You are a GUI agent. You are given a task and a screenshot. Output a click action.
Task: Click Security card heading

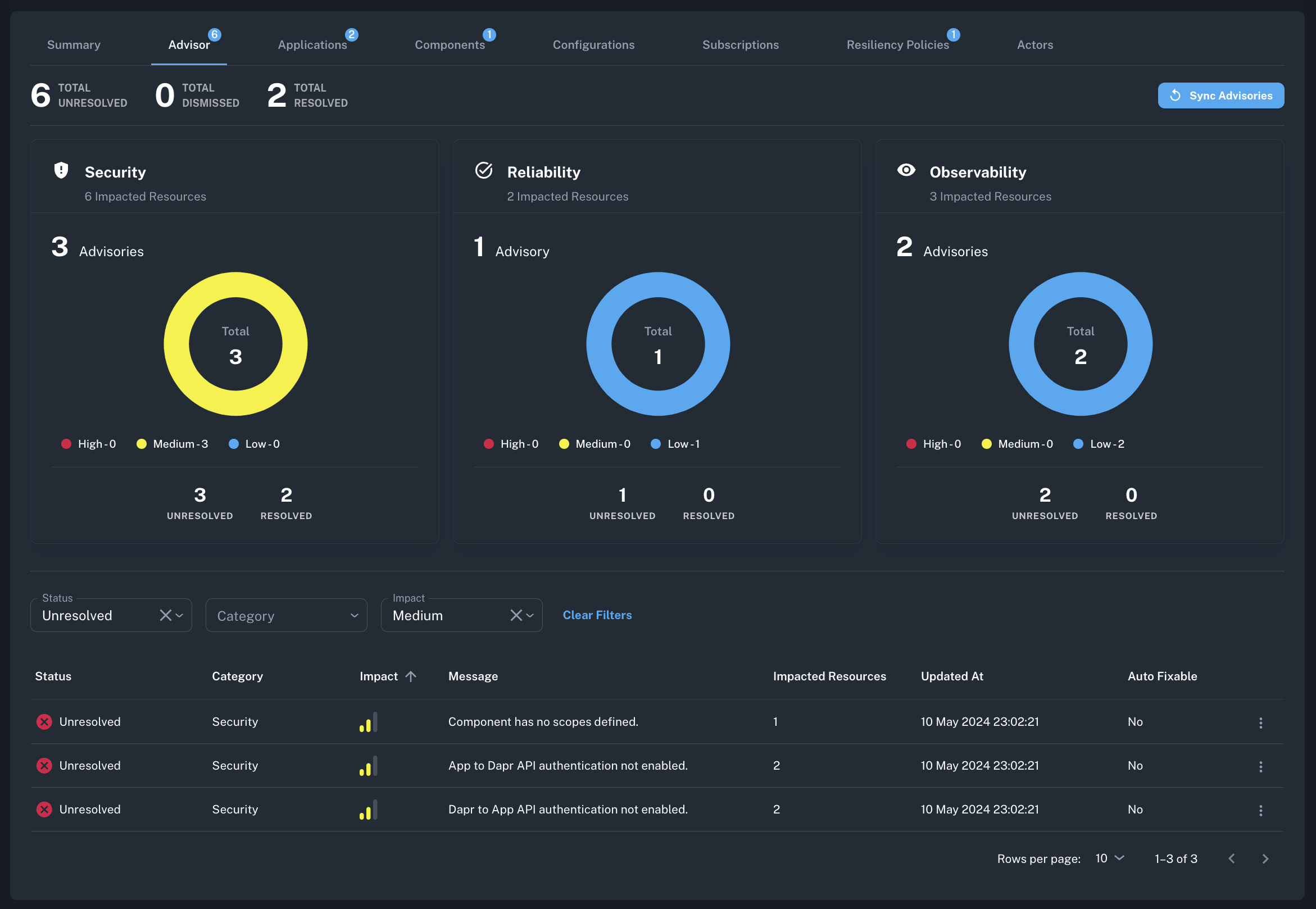click(115, 171)
